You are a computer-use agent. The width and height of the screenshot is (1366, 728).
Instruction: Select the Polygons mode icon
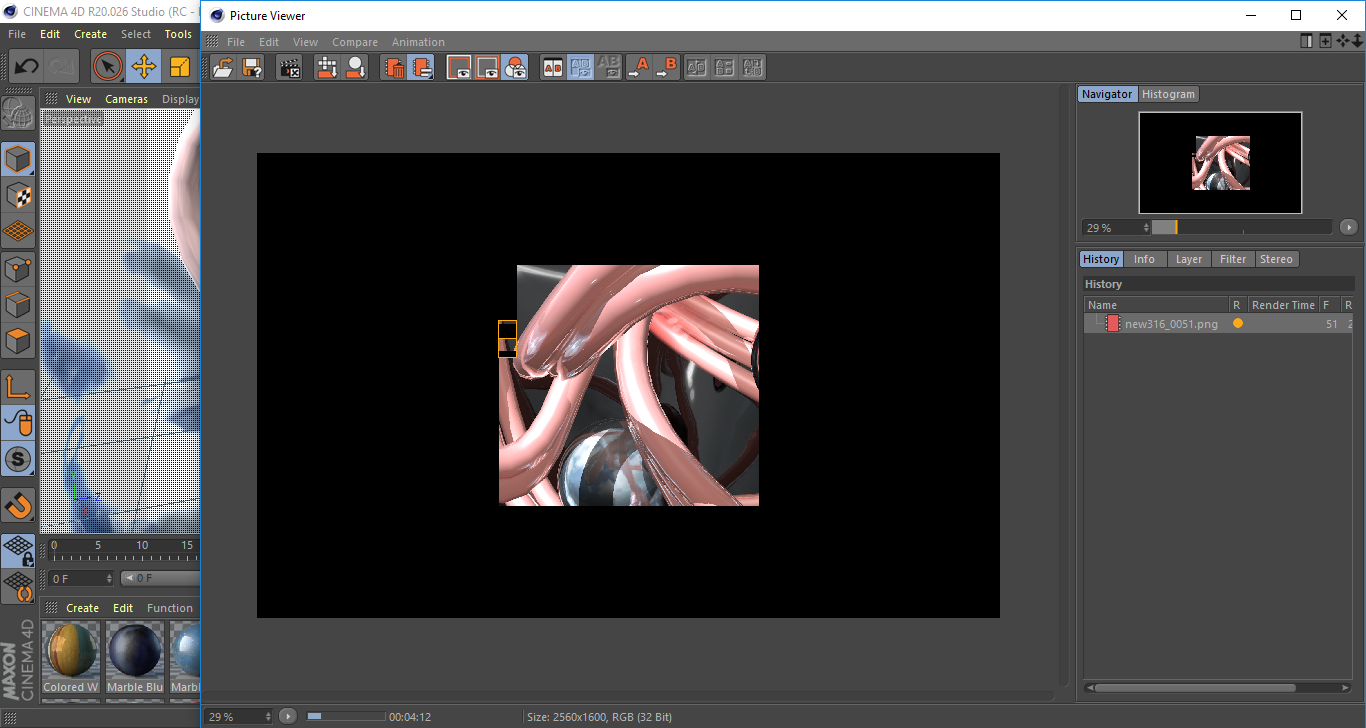[x=18, y=341]
